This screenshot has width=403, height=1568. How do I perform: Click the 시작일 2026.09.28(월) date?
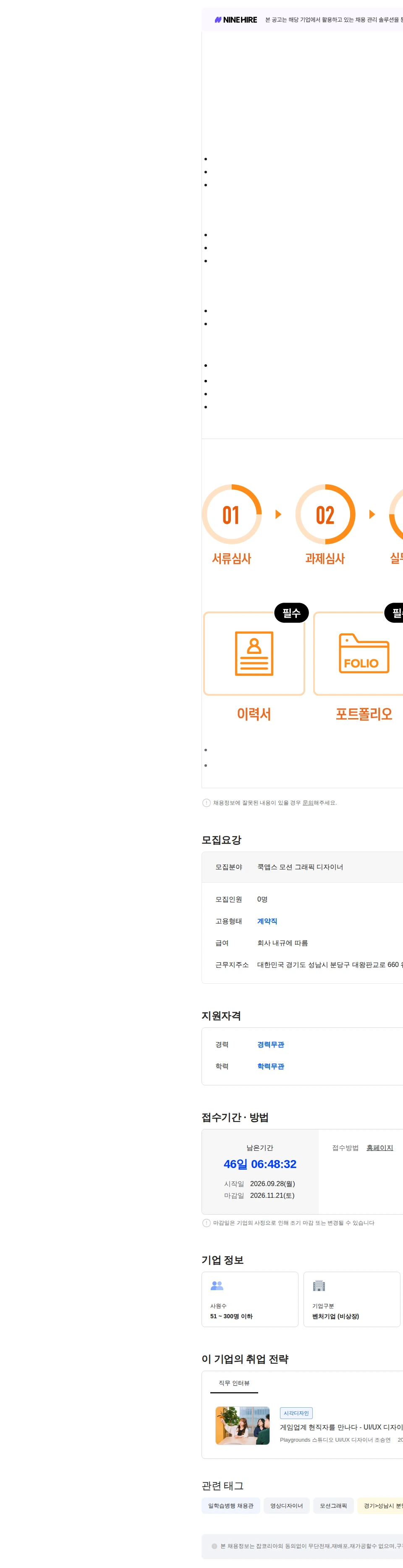(272, 1183)
